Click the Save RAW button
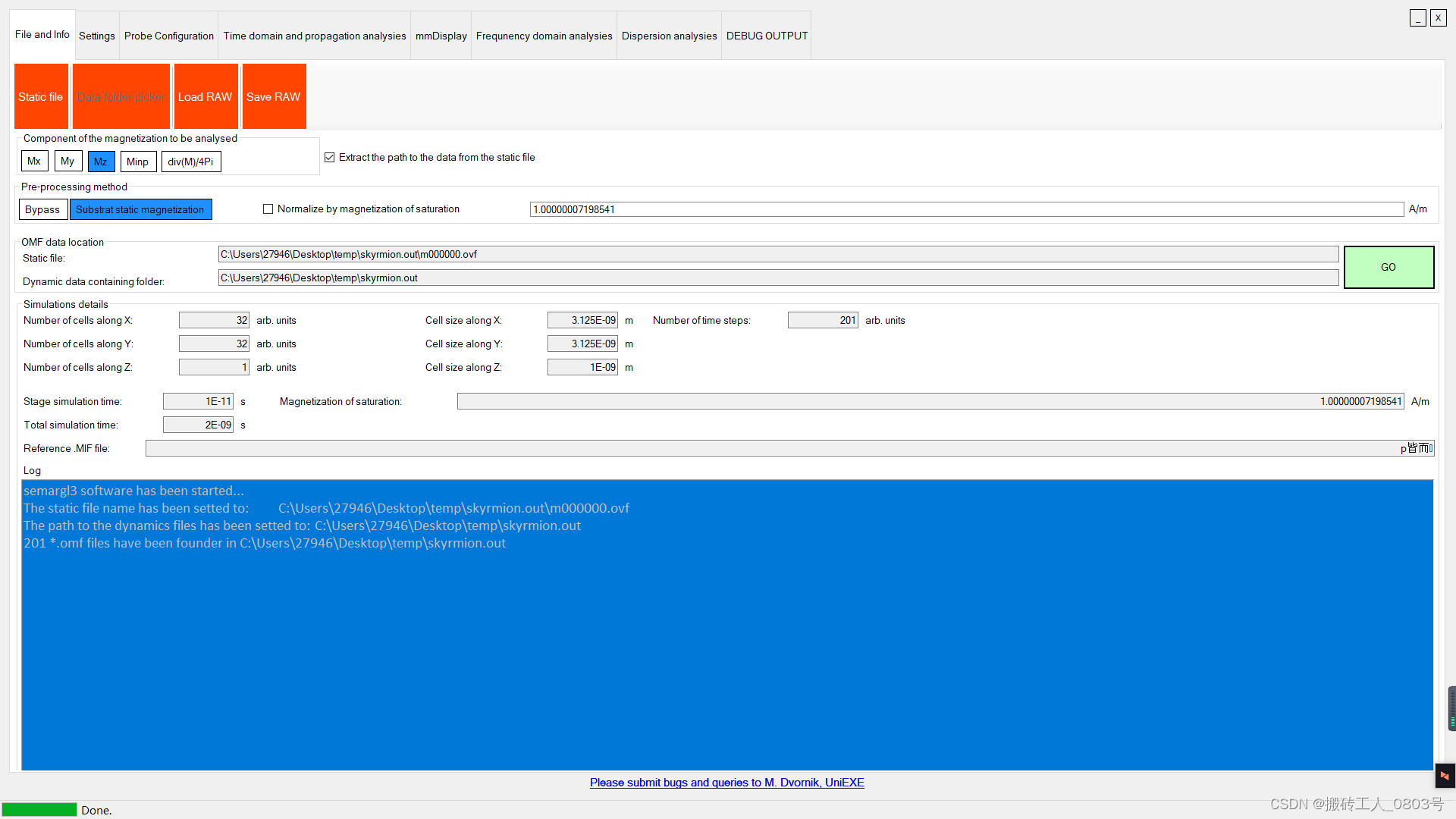The width and height of the screenshot is (1456, 819). [274, 96]
